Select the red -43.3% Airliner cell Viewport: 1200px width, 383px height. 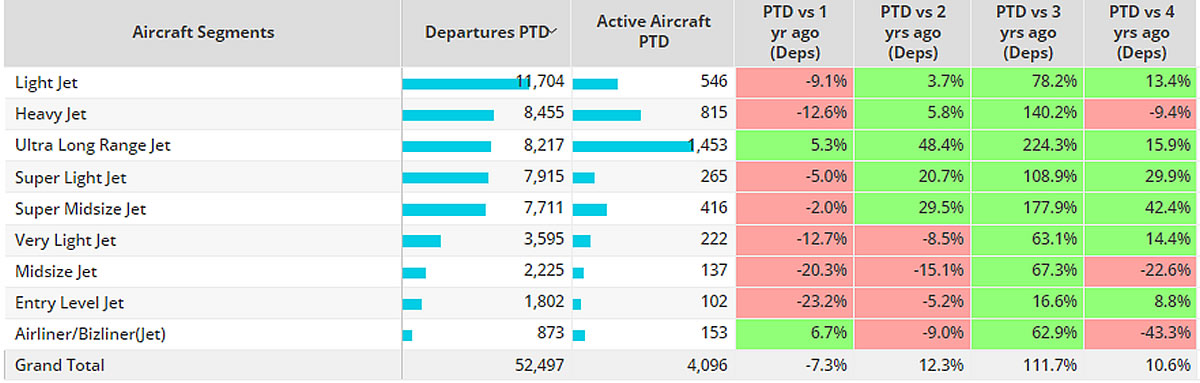[x=1142, y=334]
